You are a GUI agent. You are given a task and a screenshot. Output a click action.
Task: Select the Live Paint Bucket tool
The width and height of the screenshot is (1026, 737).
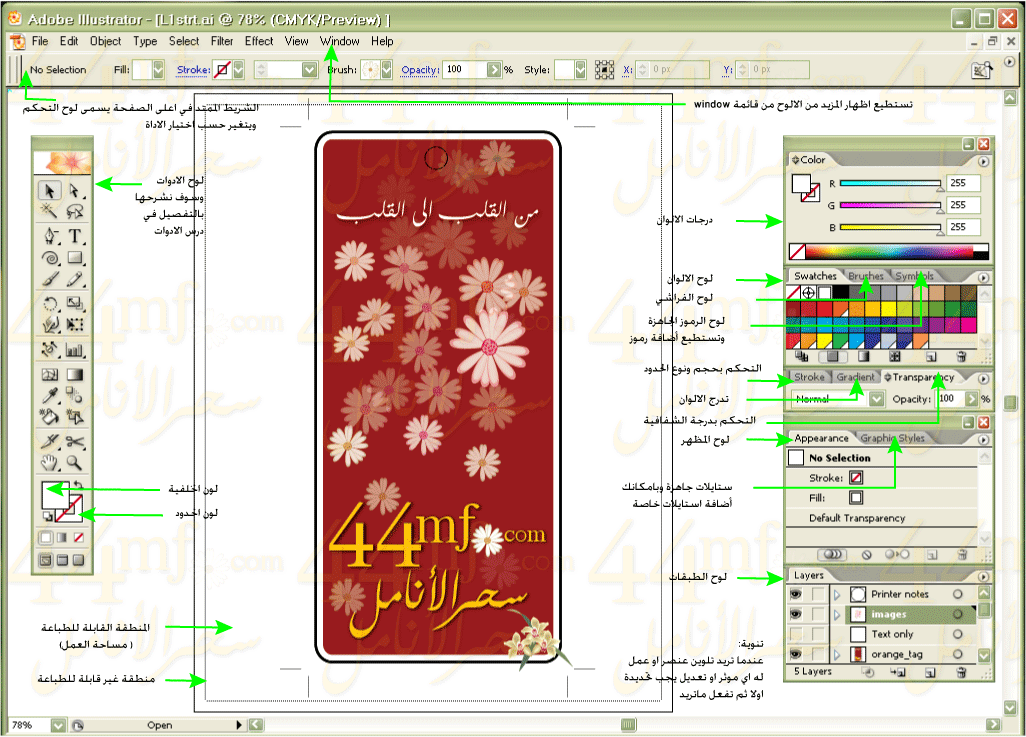(x=50, y=416)
